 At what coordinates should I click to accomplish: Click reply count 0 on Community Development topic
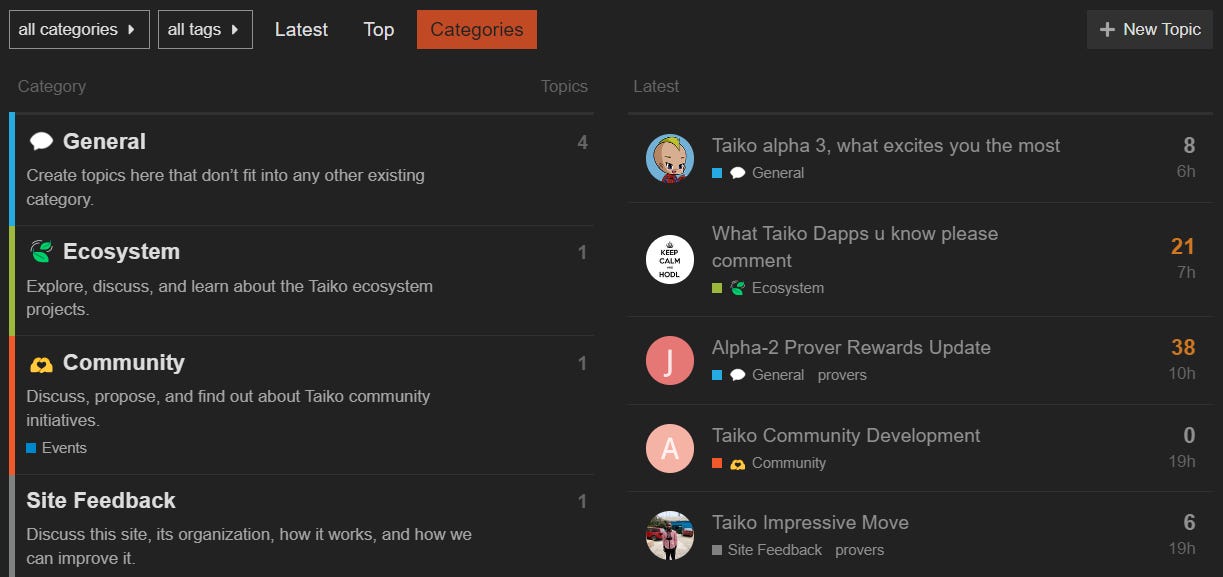pos(1189,436)
